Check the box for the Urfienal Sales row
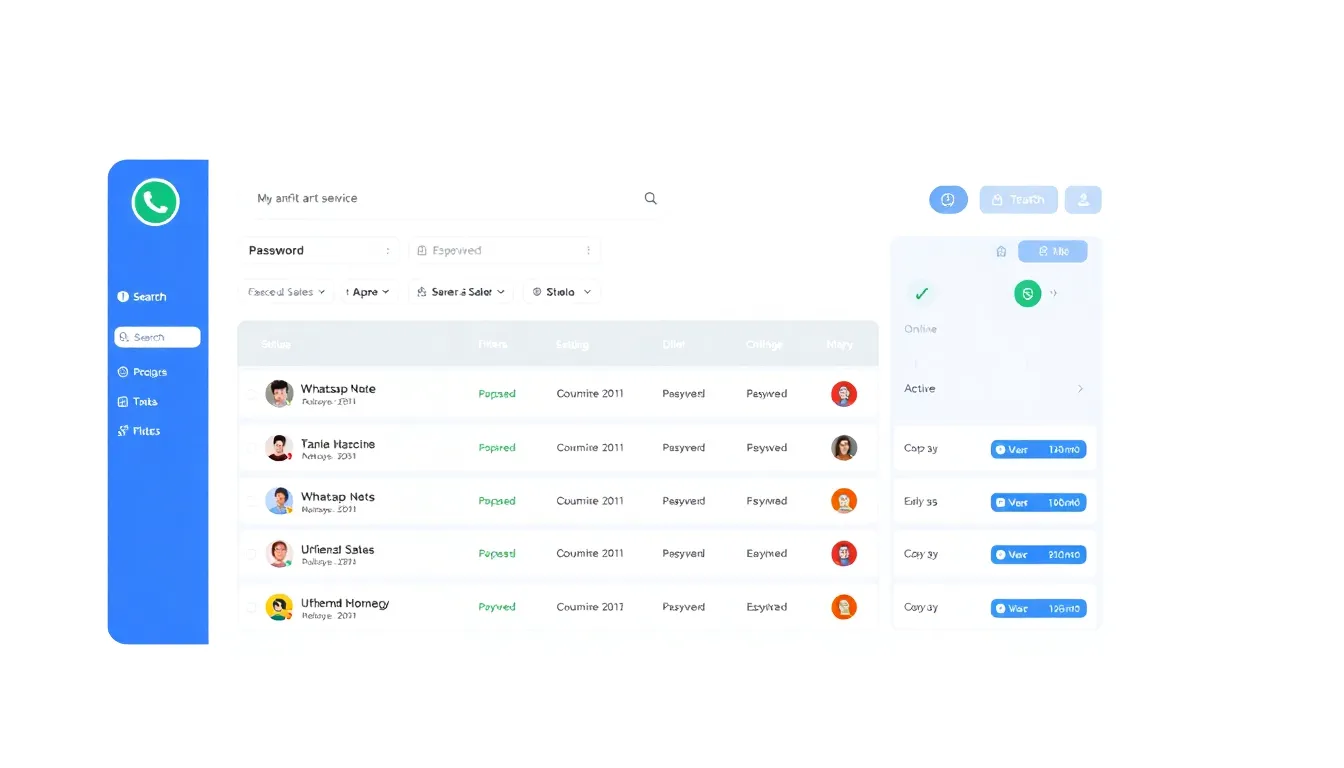 point(251,554)
